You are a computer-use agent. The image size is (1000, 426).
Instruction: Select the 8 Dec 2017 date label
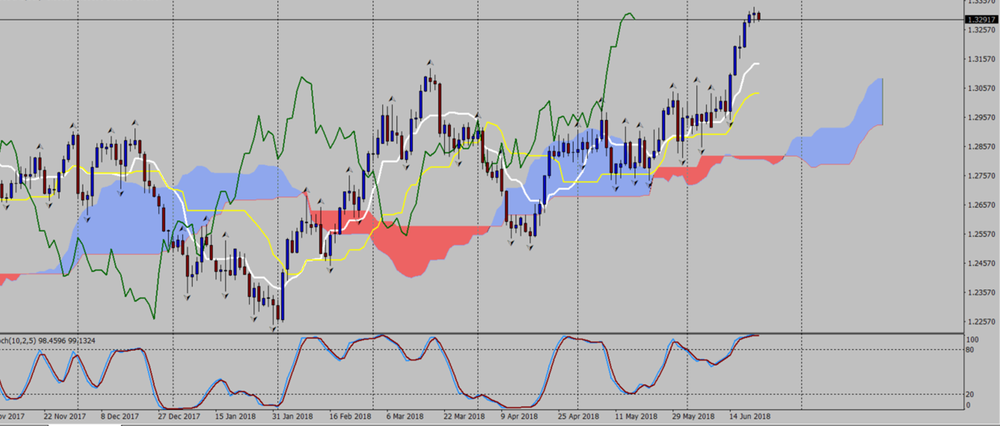tap(119, 416)
